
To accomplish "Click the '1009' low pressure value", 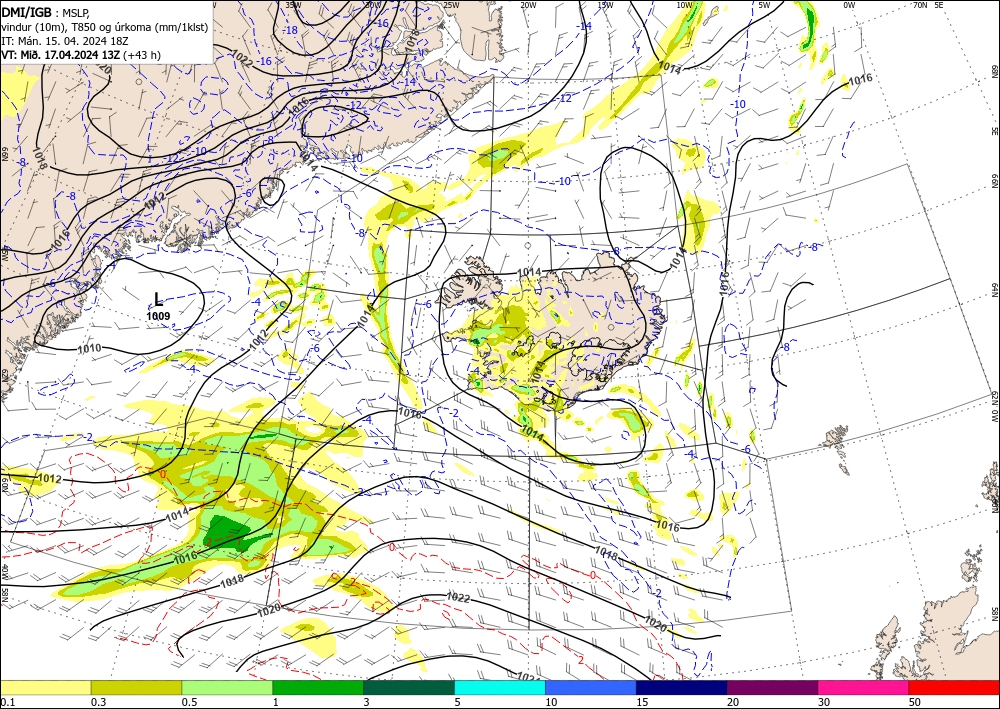I will pyautogui.click(x=158, y=316).
